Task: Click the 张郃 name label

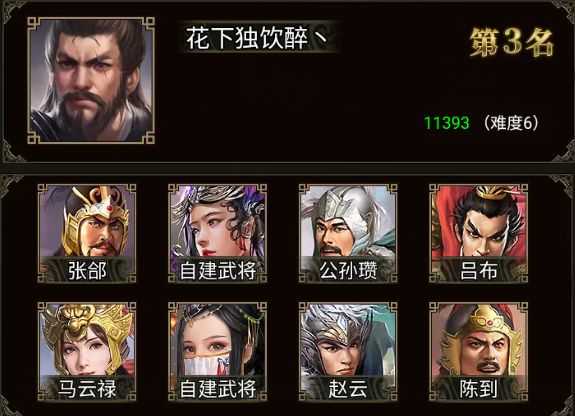Action: point(87,271)
